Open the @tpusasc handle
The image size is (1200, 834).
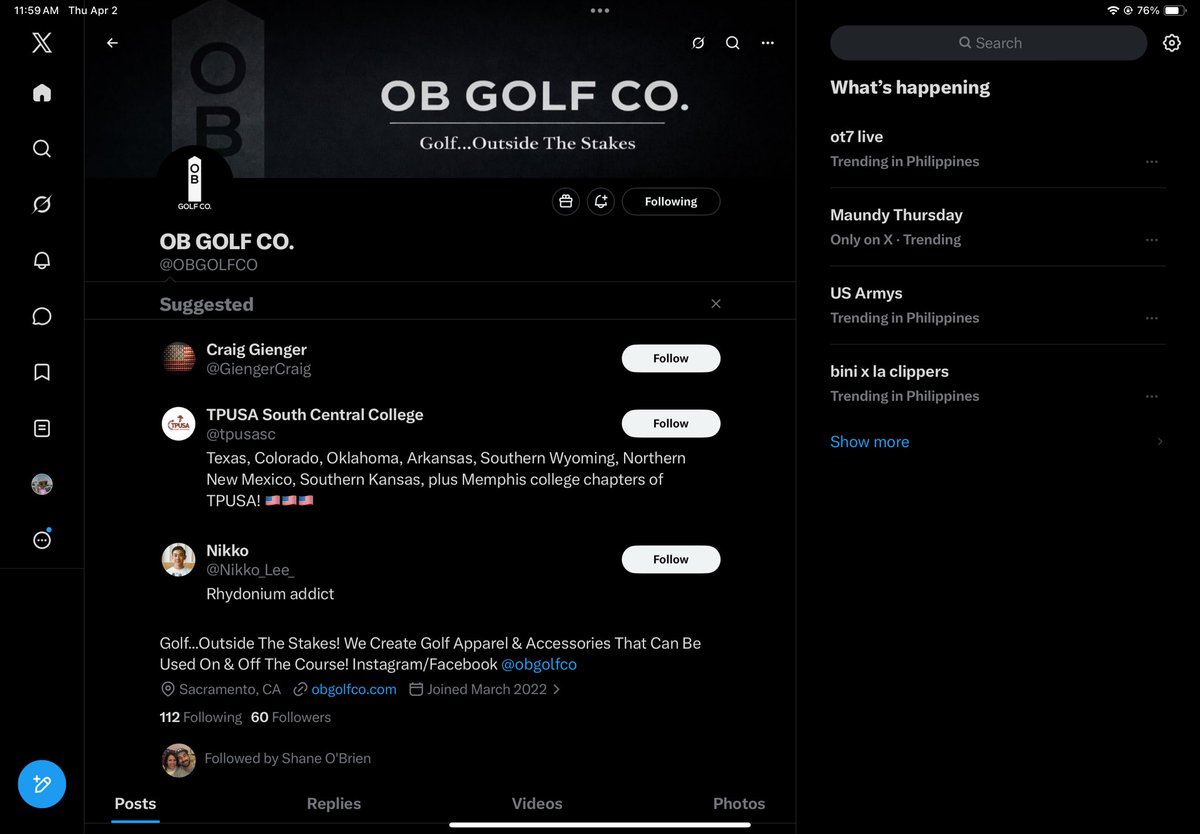(241, 434)
